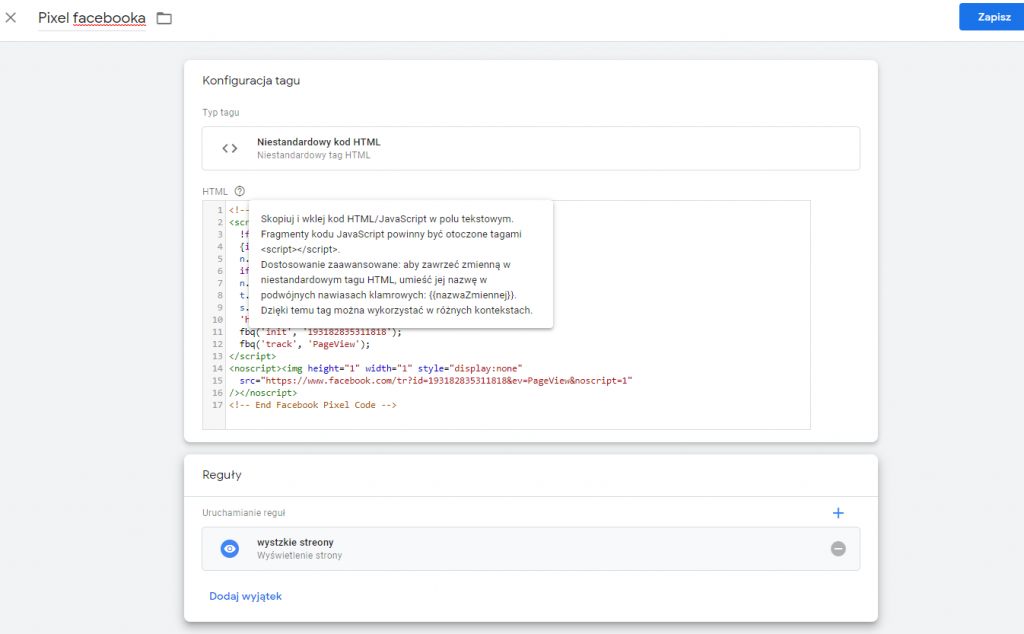Click the code brackets tag type icon
The image size is (1024, 634).
[x=230, y=148]
